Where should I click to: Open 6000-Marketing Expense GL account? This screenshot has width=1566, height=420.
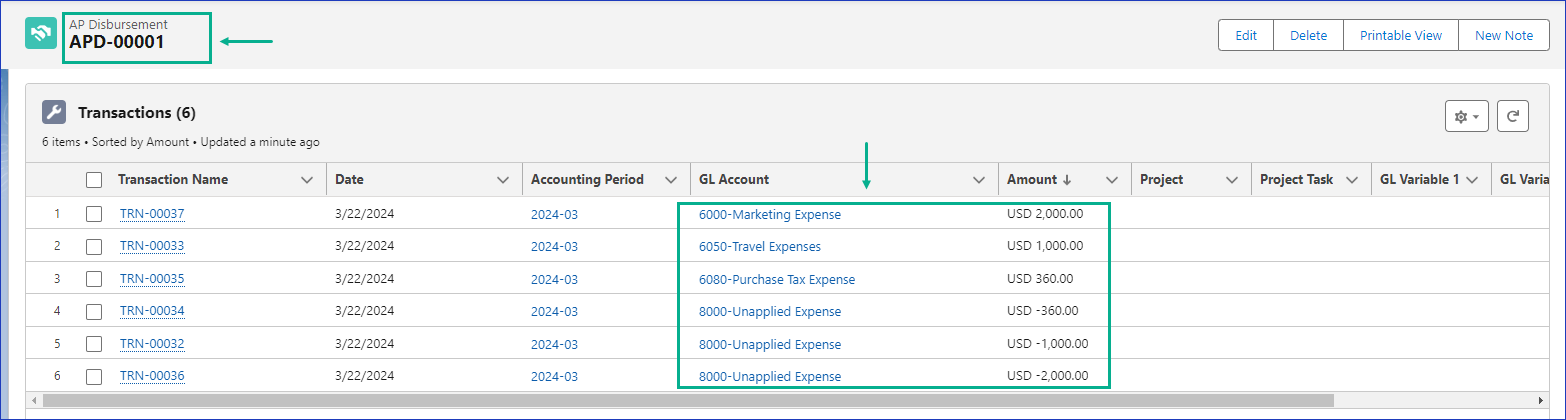(770, 214)
